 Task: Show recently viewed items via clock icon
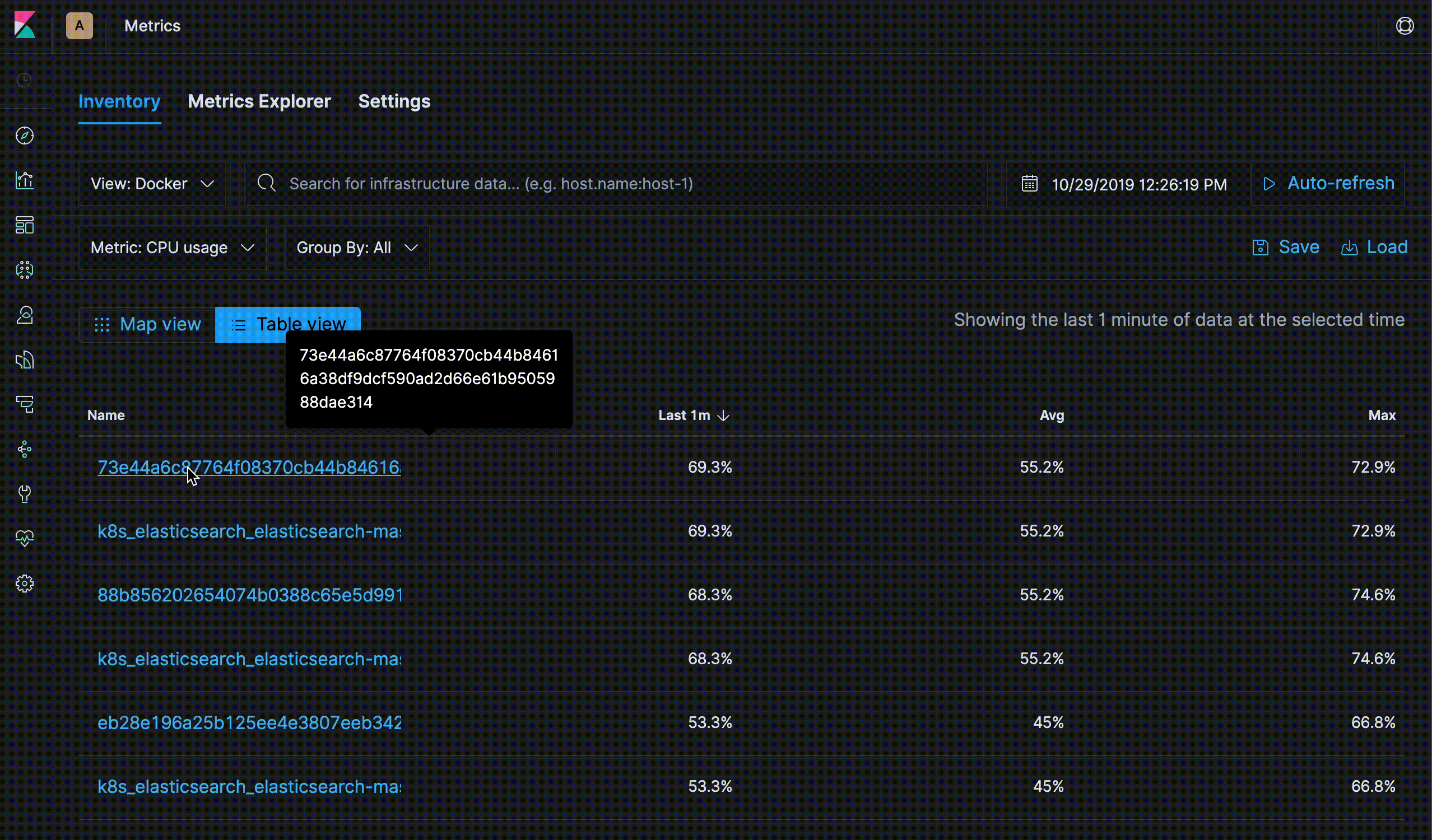pos(25,80)
